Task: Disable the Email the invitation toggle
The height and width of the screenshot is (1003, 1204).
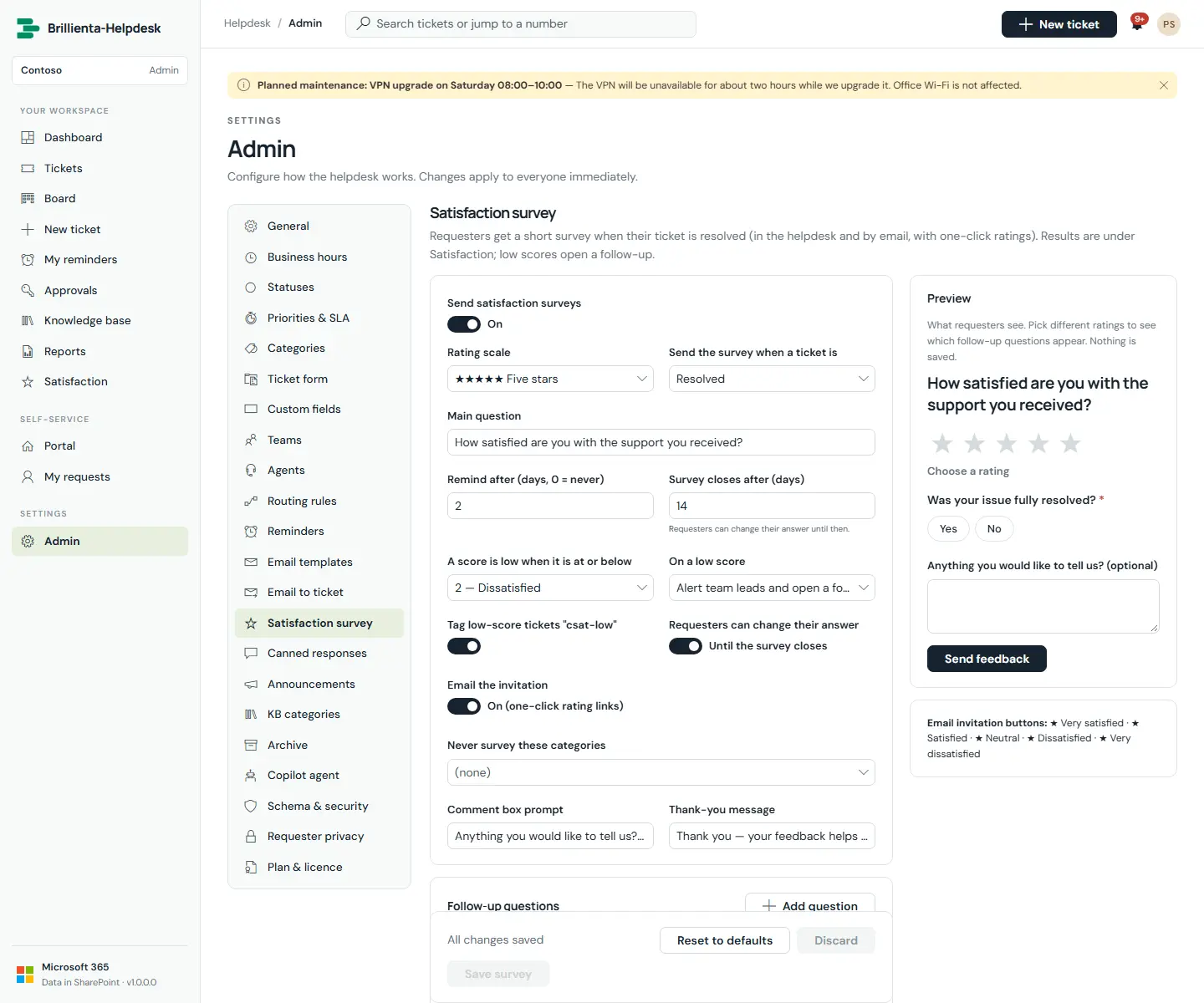Action: point(464,706)
